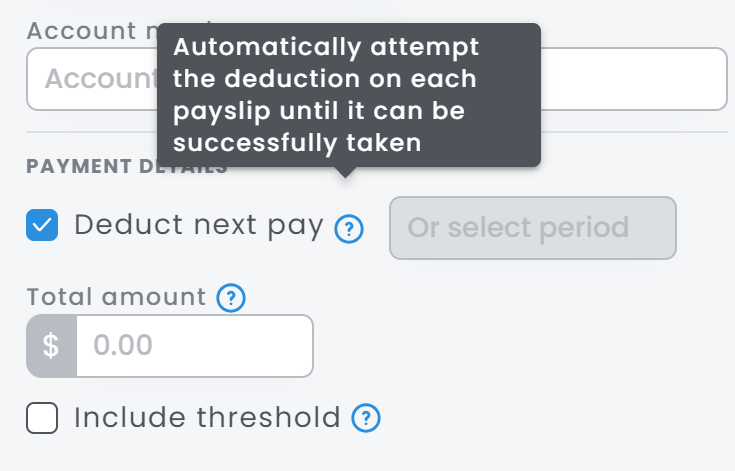Click the tooltip's downward pointer arrow
Screen dimensions: 735x471
point(345,172)
